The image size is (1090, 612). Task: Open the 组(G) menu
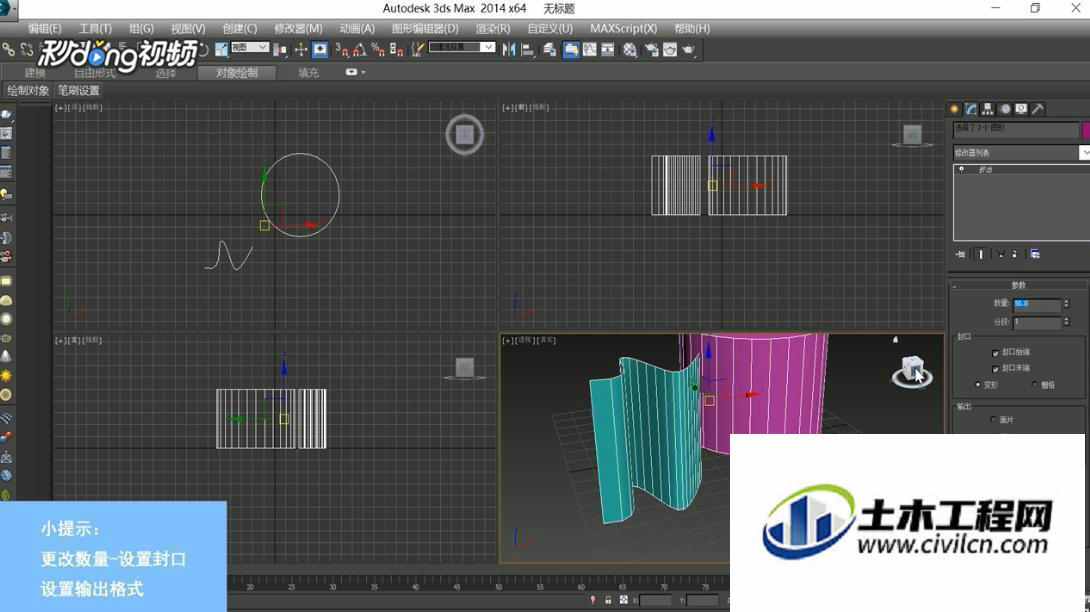point(141,29)
